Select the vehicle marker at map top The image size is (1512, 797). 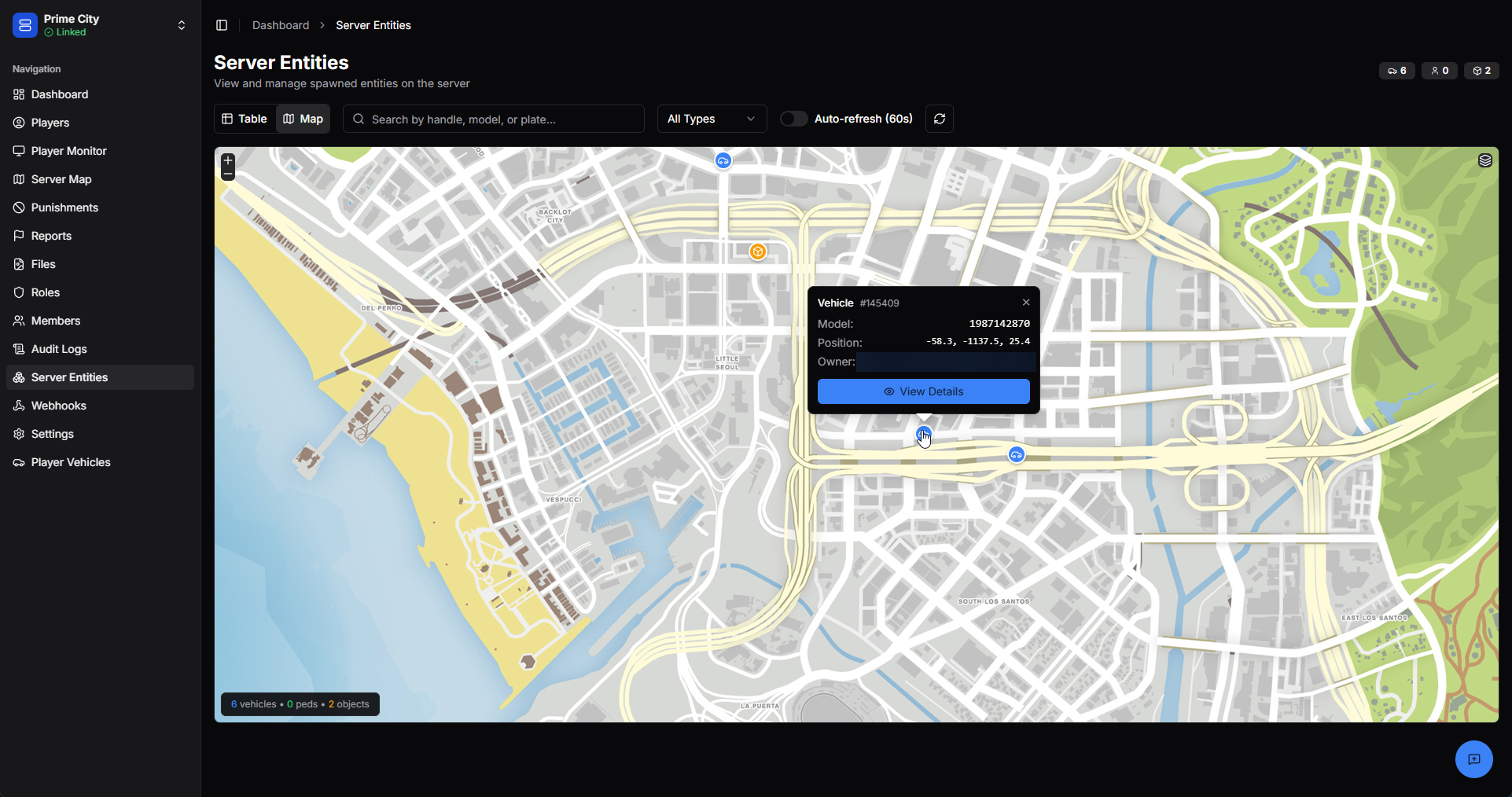(x=723, y=161)
